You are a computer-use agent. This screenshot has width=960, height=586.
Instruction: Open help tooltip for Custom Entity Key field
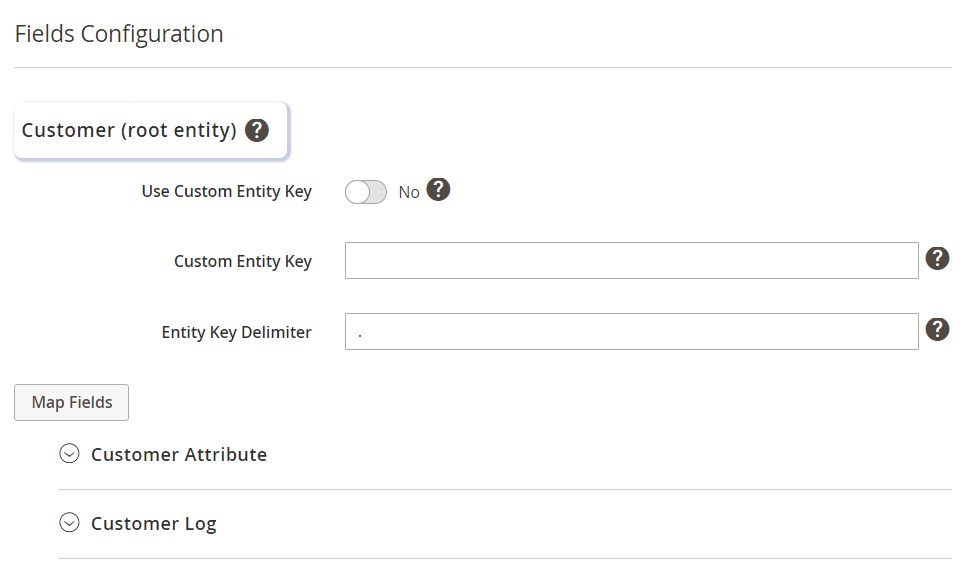tap(937, 259)
